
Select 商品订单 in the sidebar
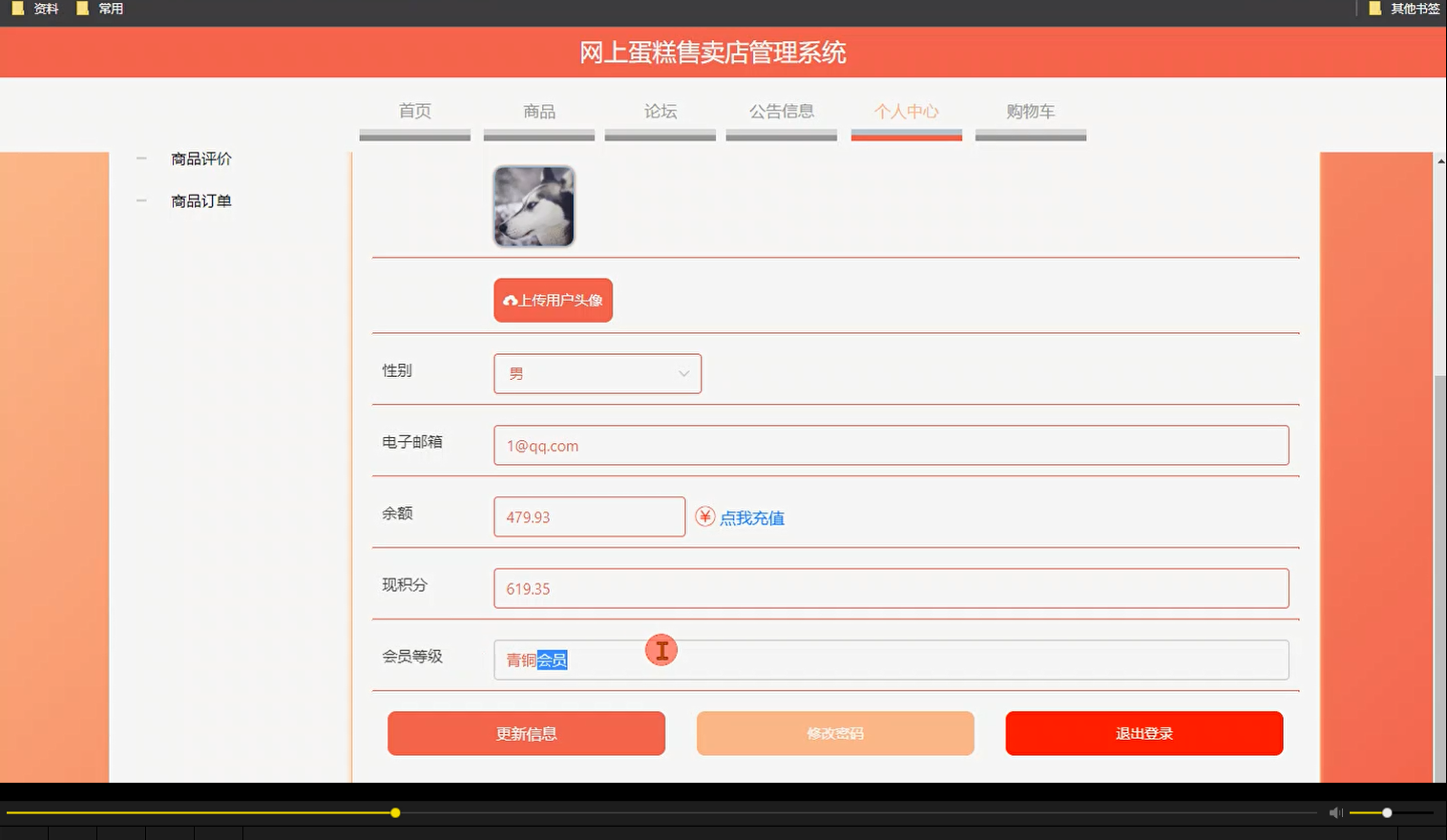point(201,200)
